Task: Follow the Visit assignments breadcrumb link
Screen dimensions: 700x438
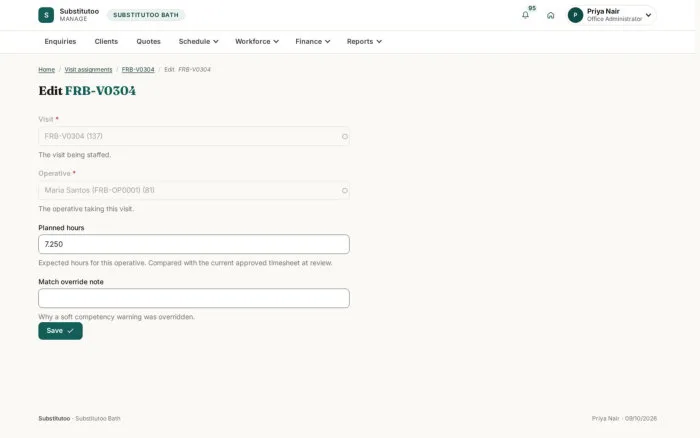Action: [88, 70]
